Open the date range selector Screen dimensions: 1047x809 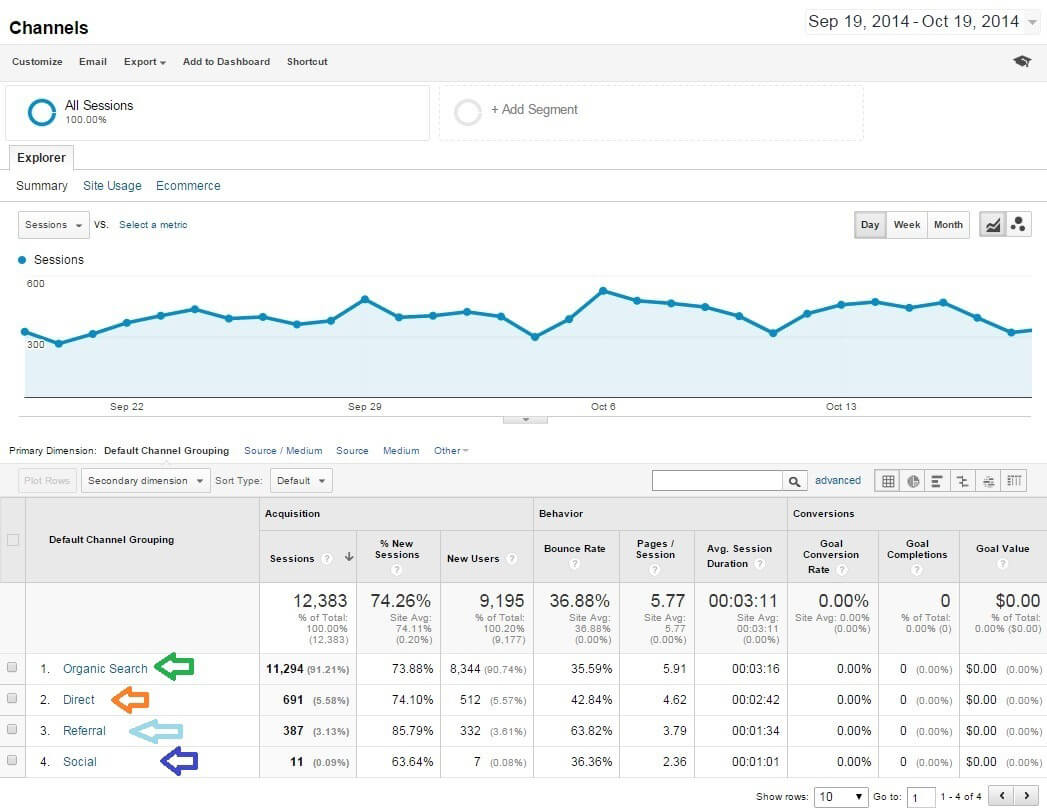point(919,20)
